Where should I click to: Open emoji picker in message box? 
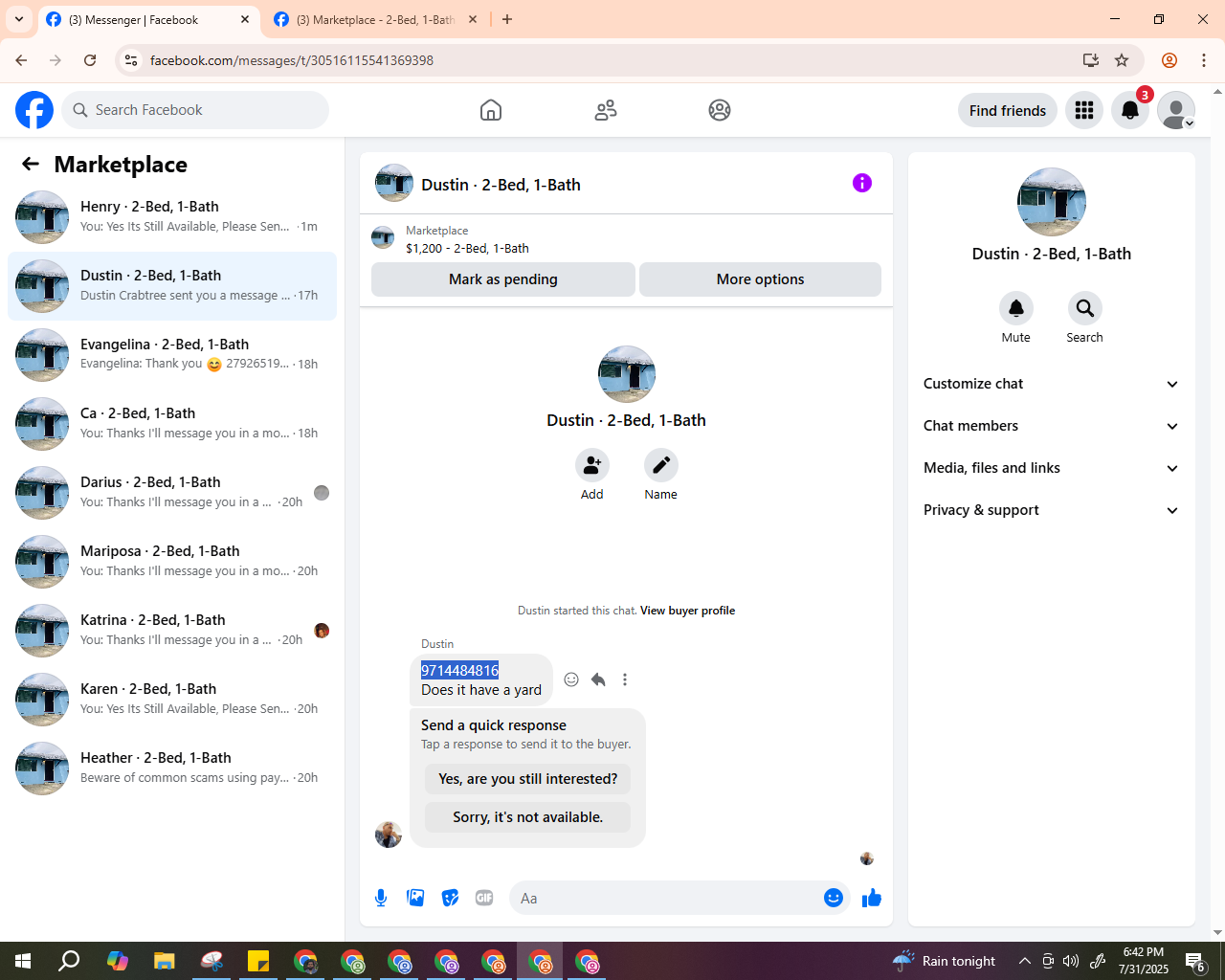point(834,898)
